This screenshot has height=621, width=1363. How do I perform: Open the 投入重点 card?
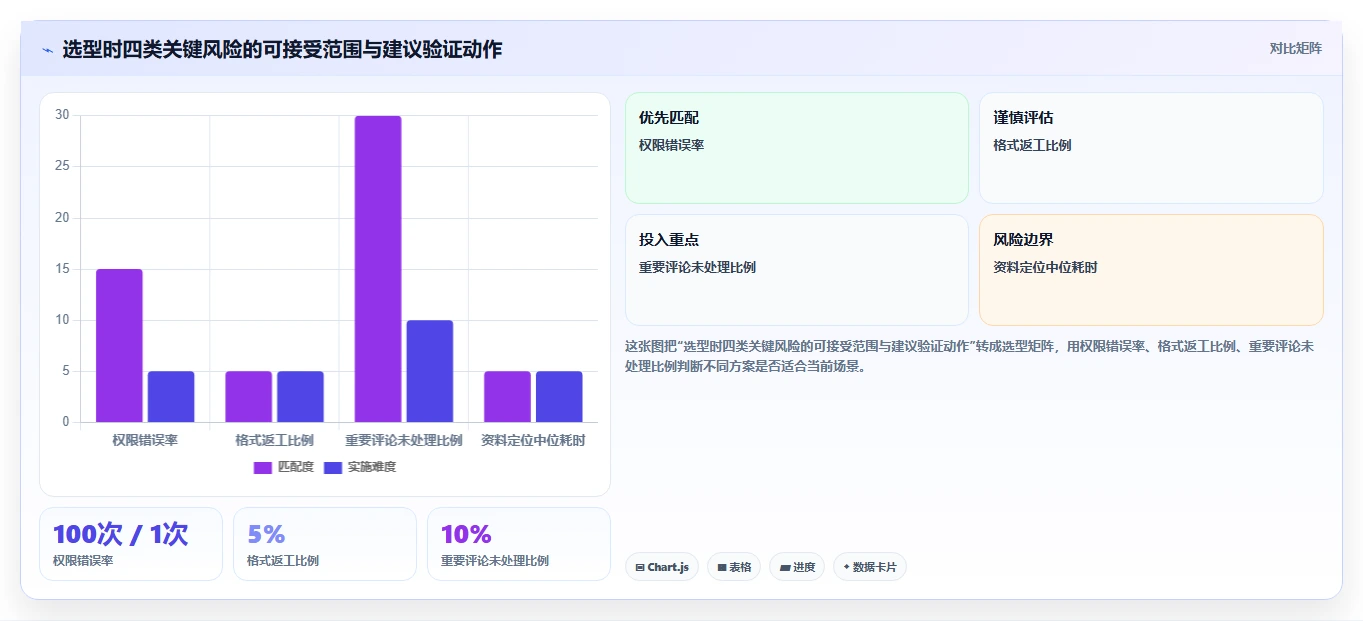point(797,270)
